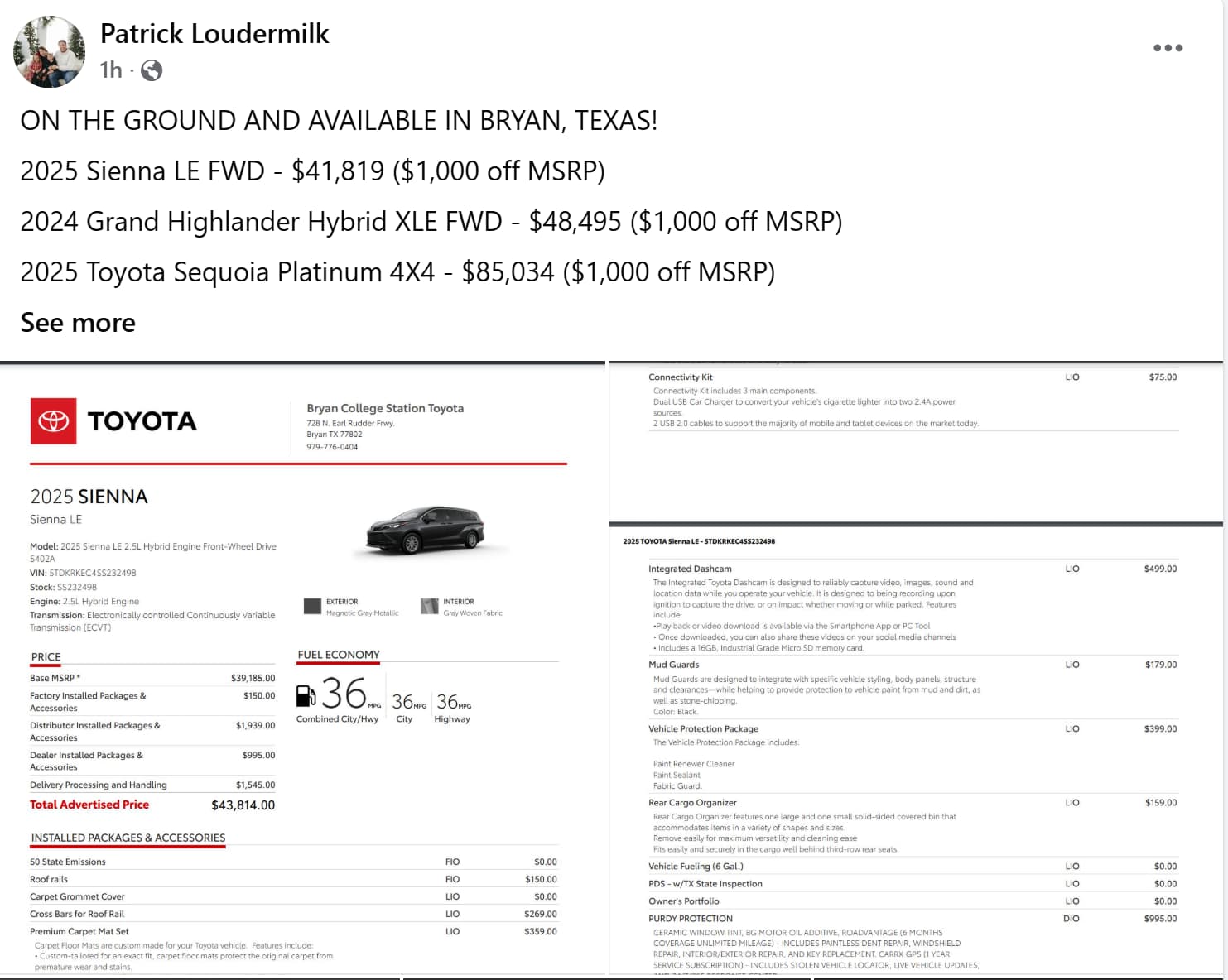Click the 'Connectivity Kit' item title
Image resolution: width=1228 pixels, height=980 pixels.
click(x=680, y=377)
